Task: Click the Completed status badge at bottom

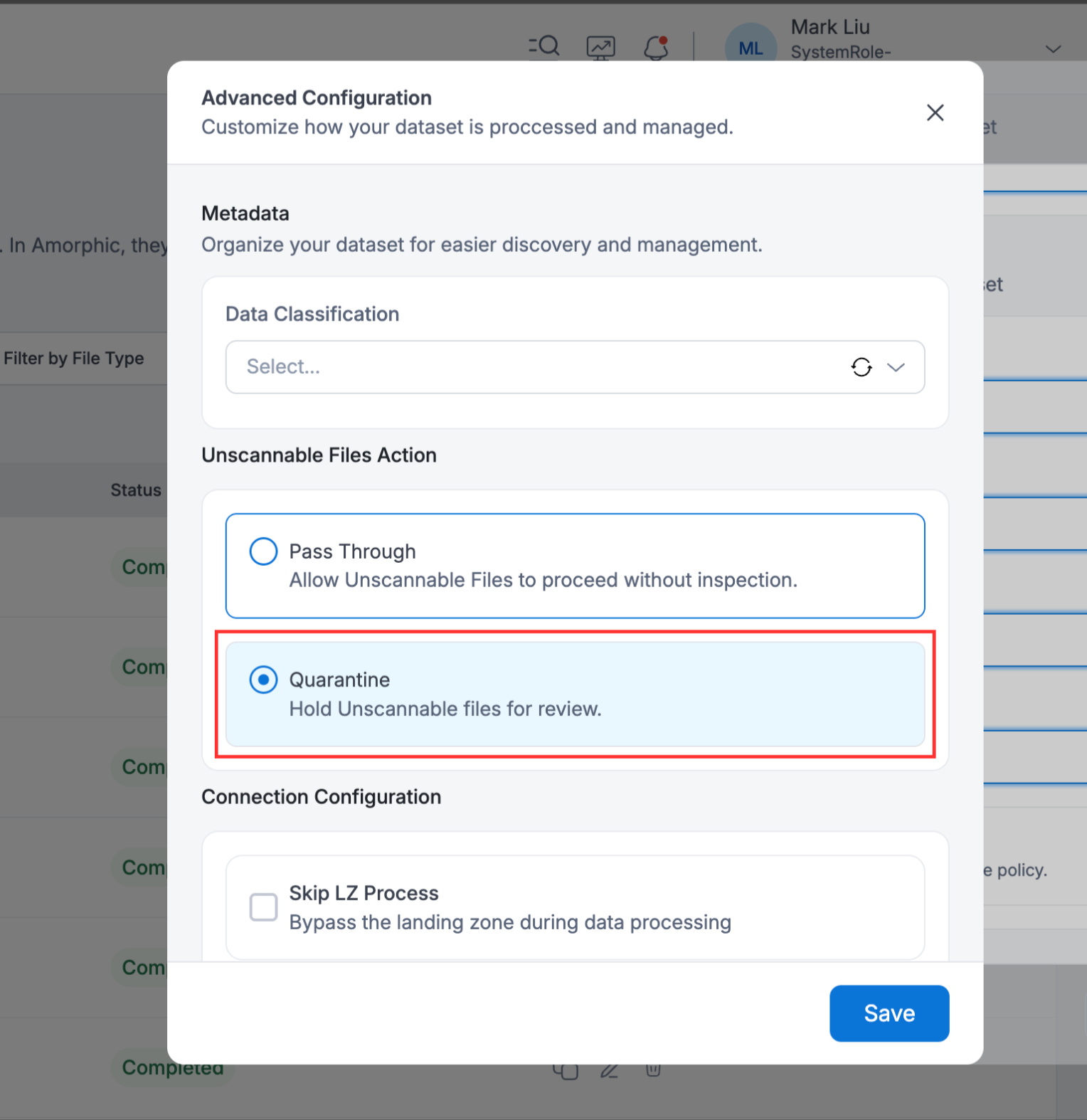Action: click(172, 1069)
